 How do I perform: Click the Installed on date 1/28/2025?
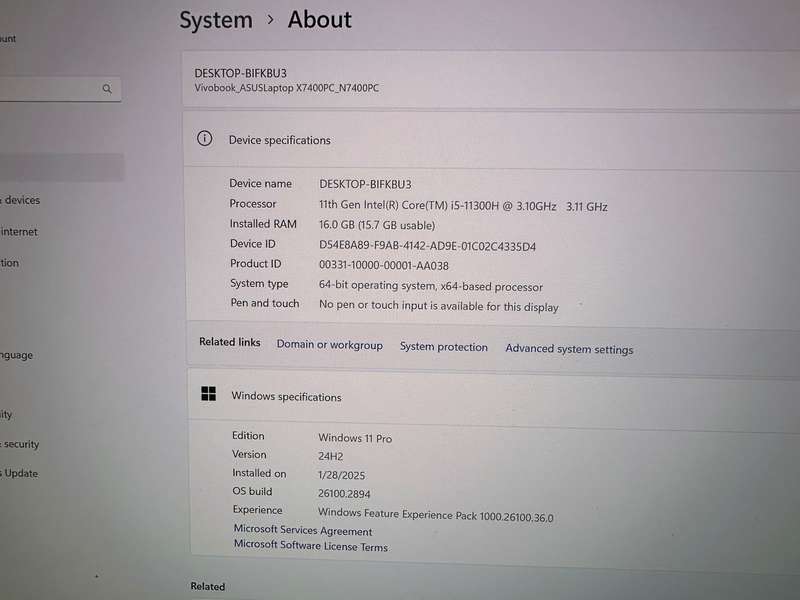click(x=341, y=475)
